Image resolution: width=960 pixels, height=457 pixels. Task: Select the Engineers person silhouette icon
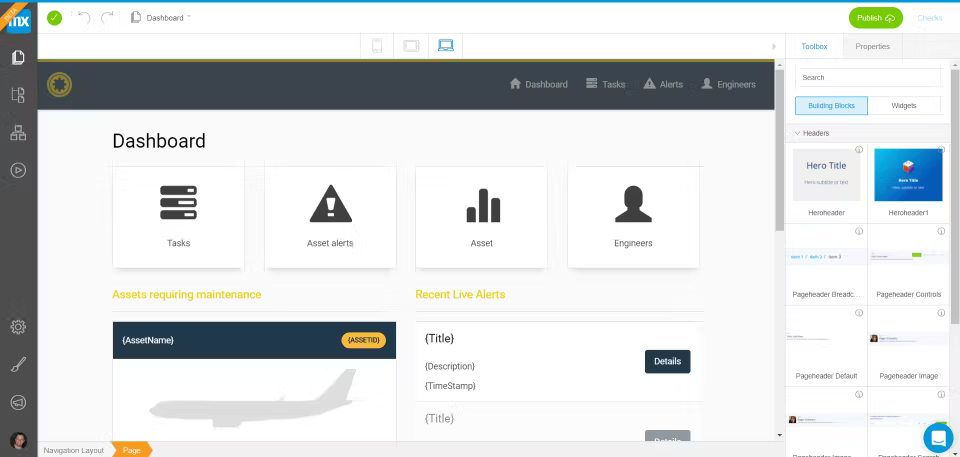tap(633, 204)
